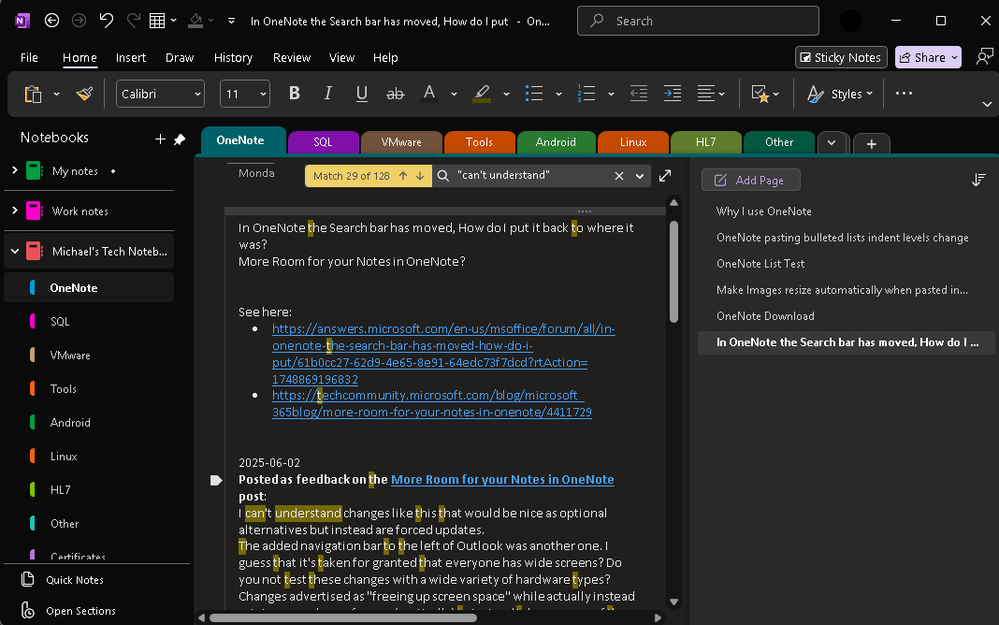Increase indent of paragraph
999x625 pixels.
(672, 94)
